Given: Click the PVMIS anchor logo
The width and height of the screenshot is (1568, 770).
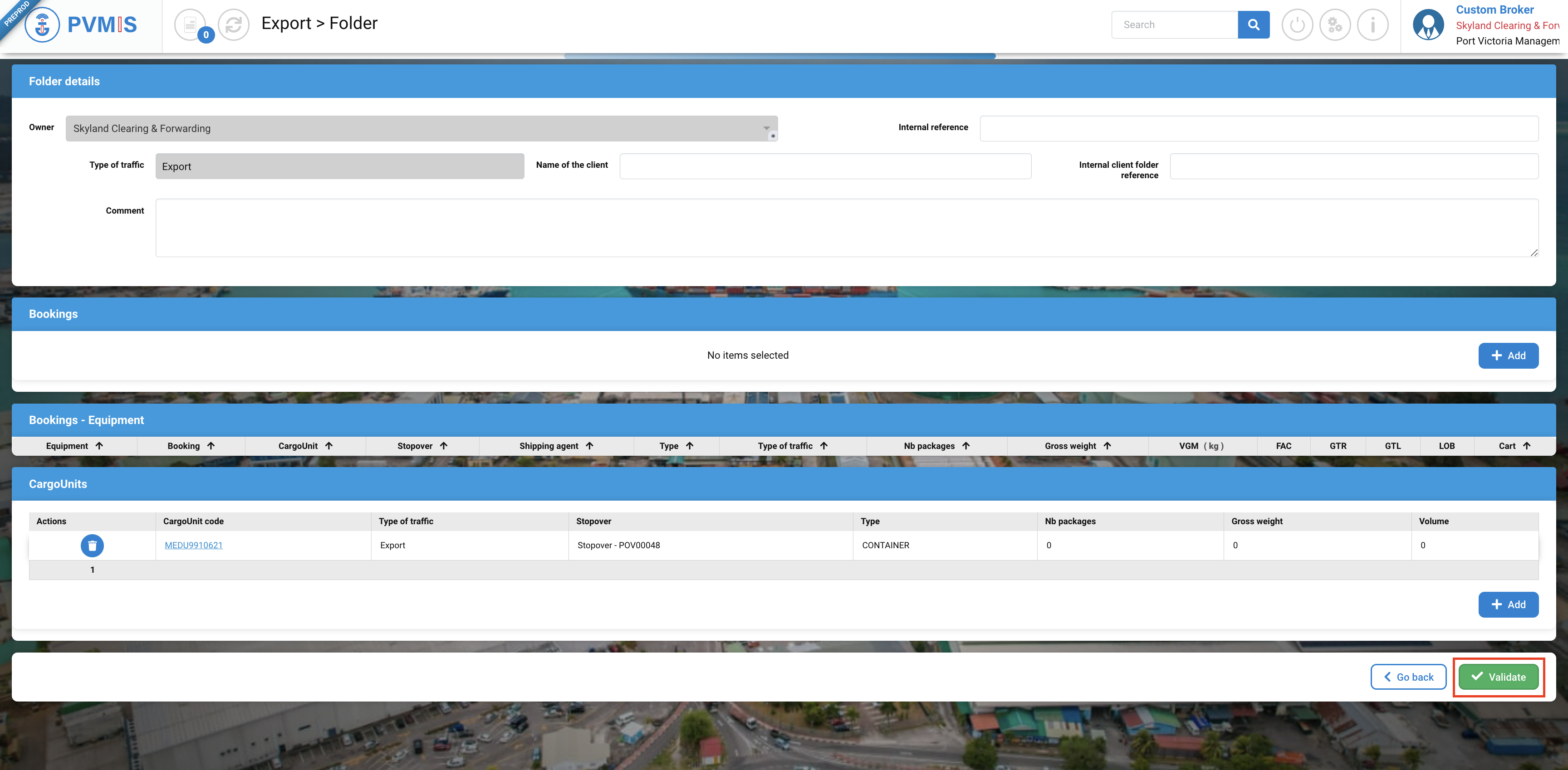Looking at the screenshot, I should tap(42, 25).
